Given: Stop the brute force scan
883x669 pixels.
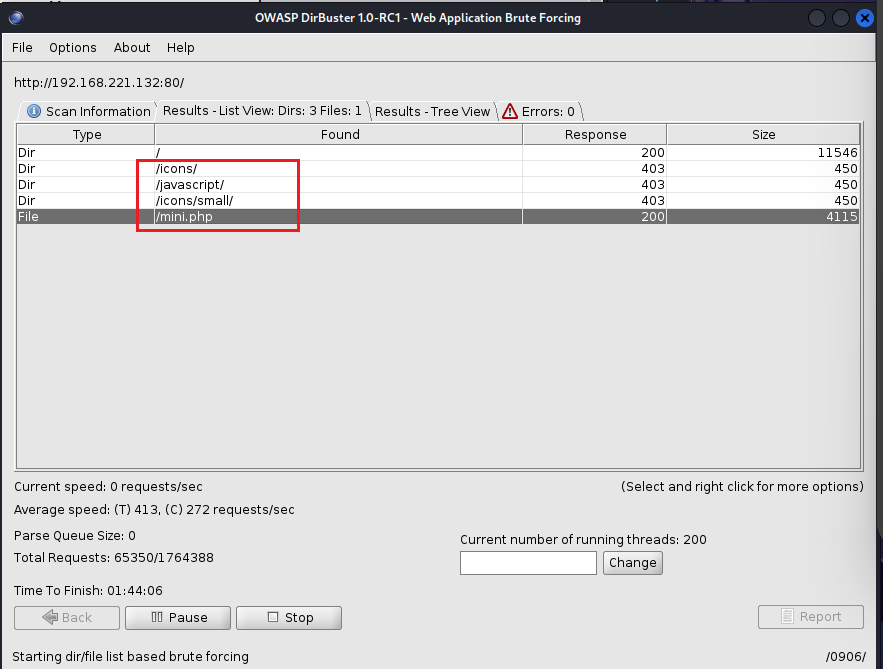Looking at the screenshot, I should [x=289, y=618].
